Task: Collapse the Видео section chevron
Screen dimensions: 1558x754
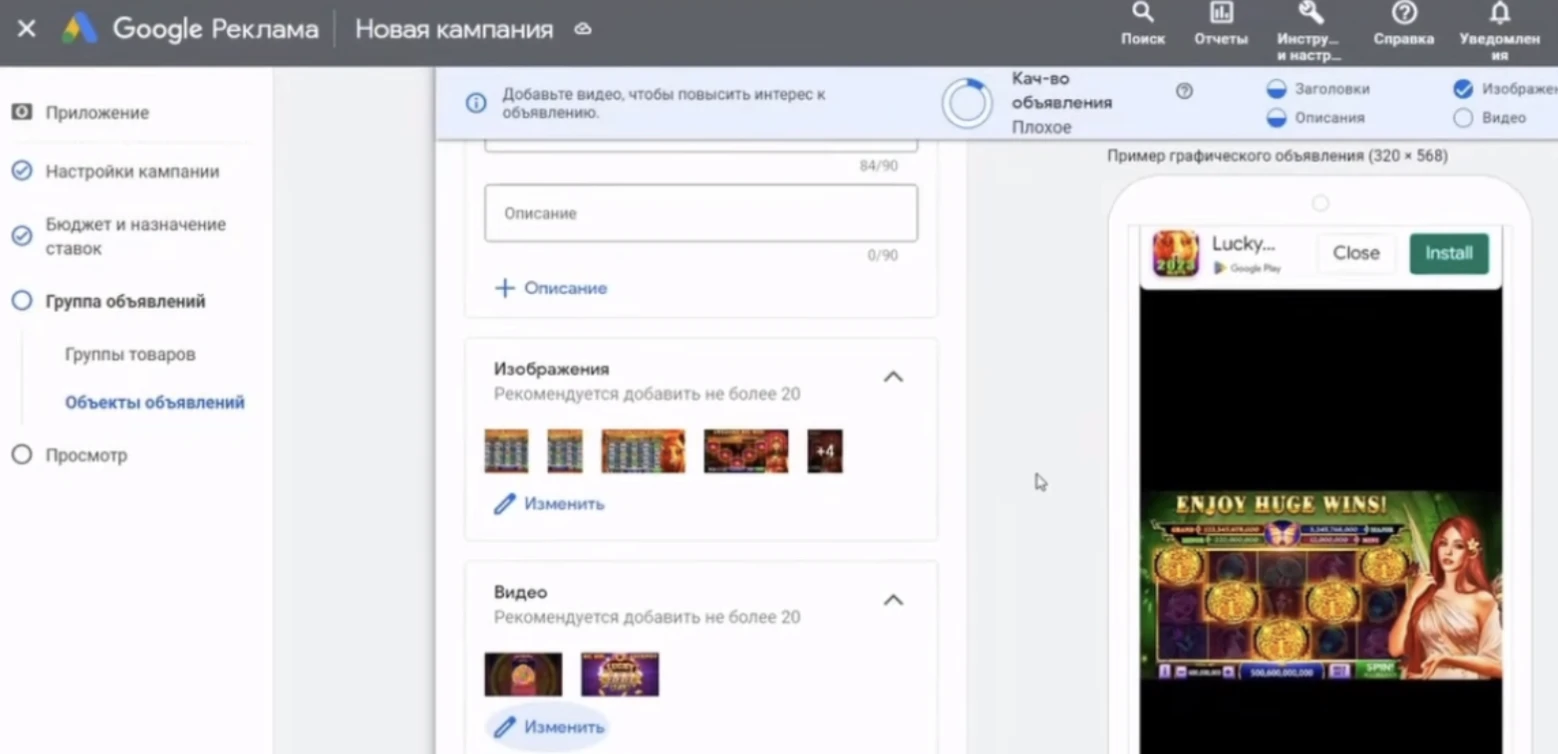Action: click(x=893, y=600)
